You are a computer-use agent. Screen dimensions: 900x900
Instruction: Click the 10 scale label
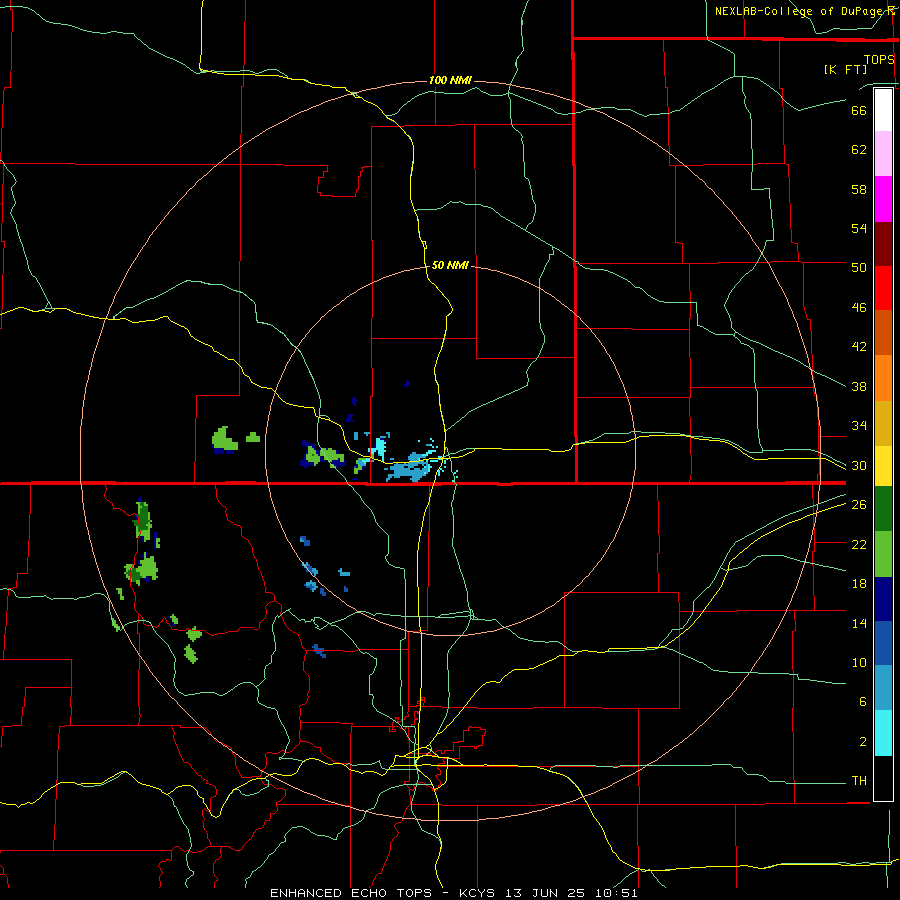click(859, 663)
